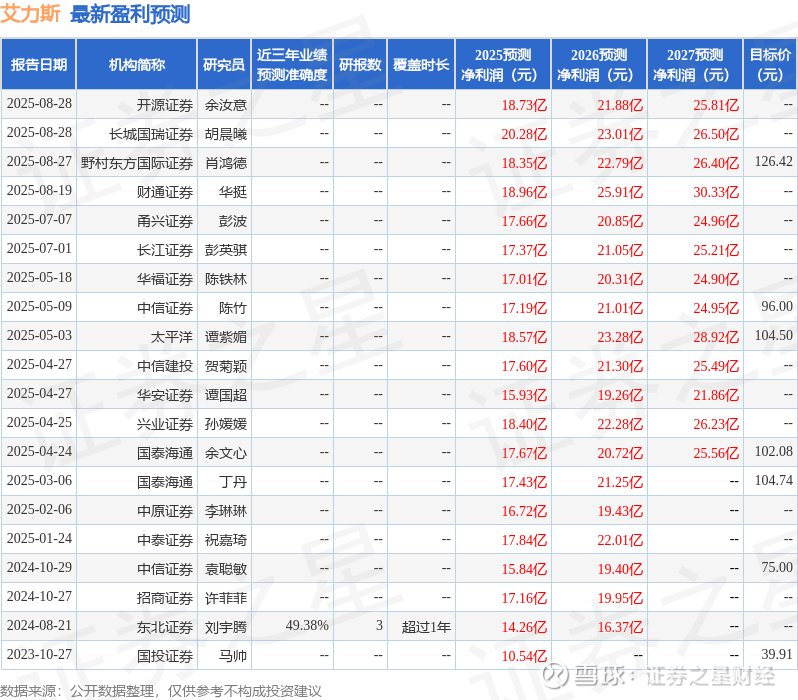This screenshot has width=798, height=700.
Task: Click the 艾力斯 title text
Action: point(31,14)
